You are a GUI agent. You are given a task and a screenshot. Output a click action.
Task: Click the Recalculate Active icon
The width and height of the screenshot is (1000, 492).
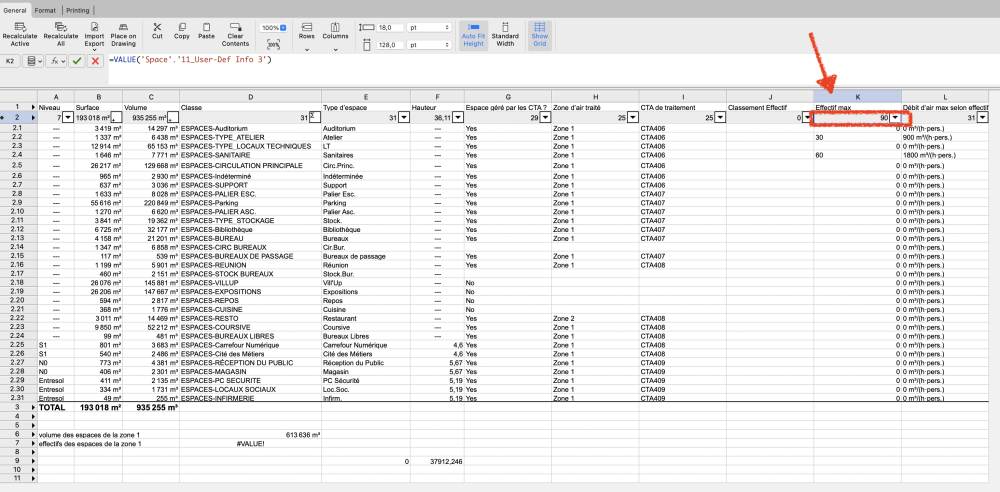(21, 27)
